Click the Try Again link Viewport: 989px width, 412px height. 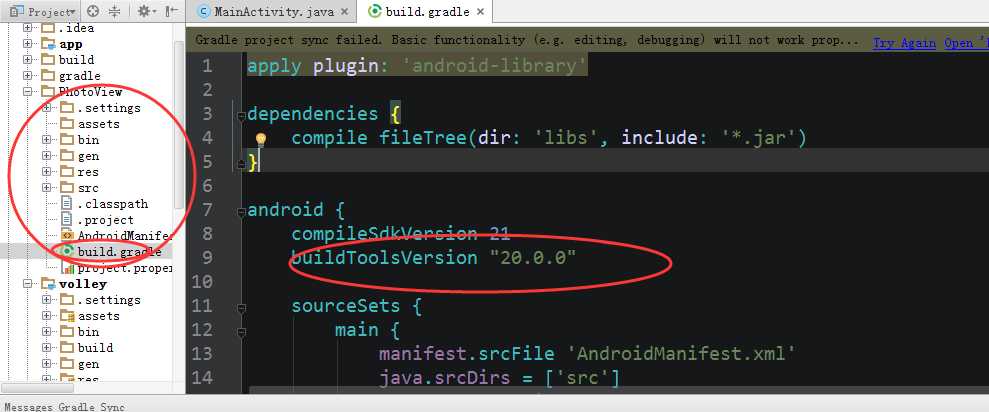tap(904, 42)
